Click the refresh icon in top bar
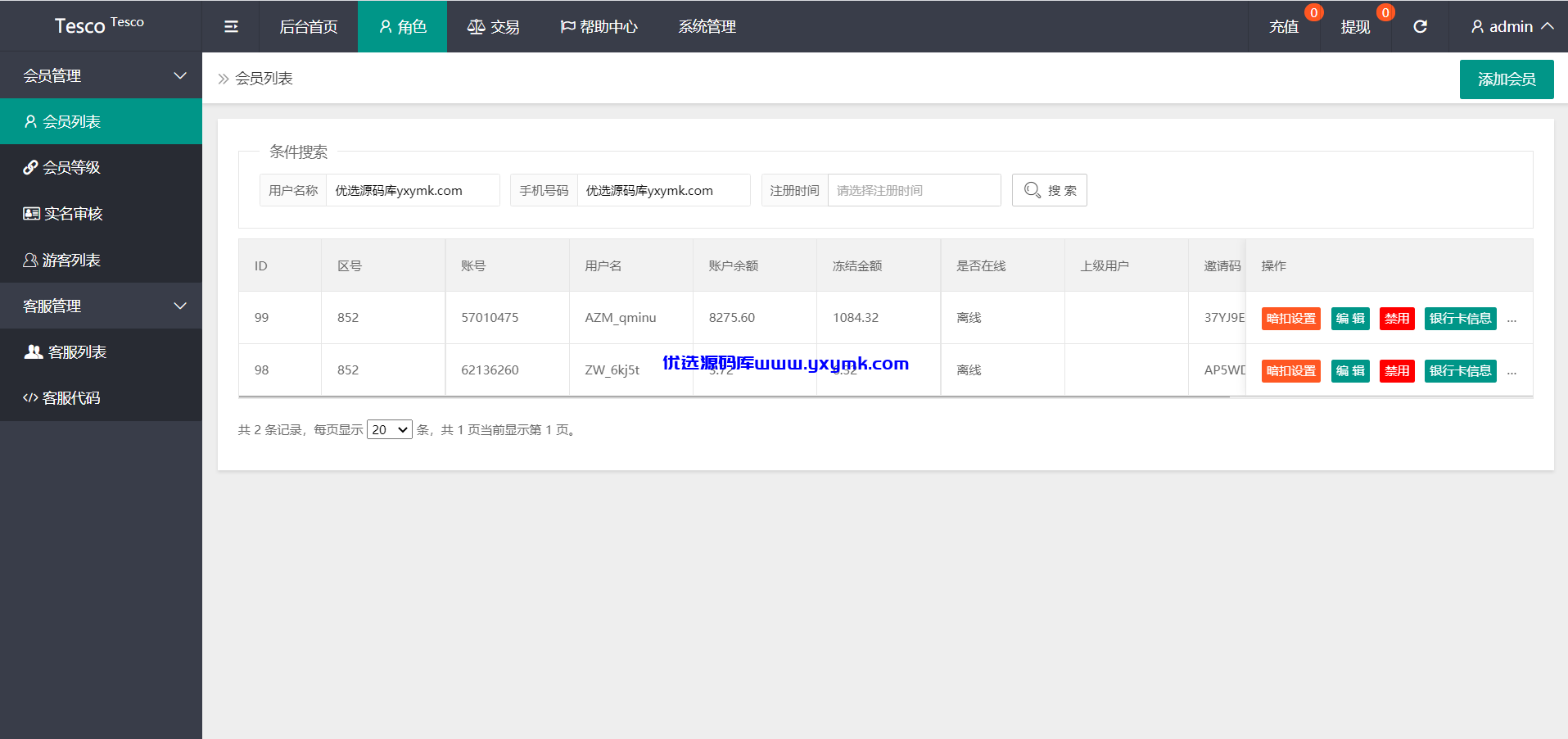The height and width of the screenshot is (739, 1568). (x=1421, y=27)
